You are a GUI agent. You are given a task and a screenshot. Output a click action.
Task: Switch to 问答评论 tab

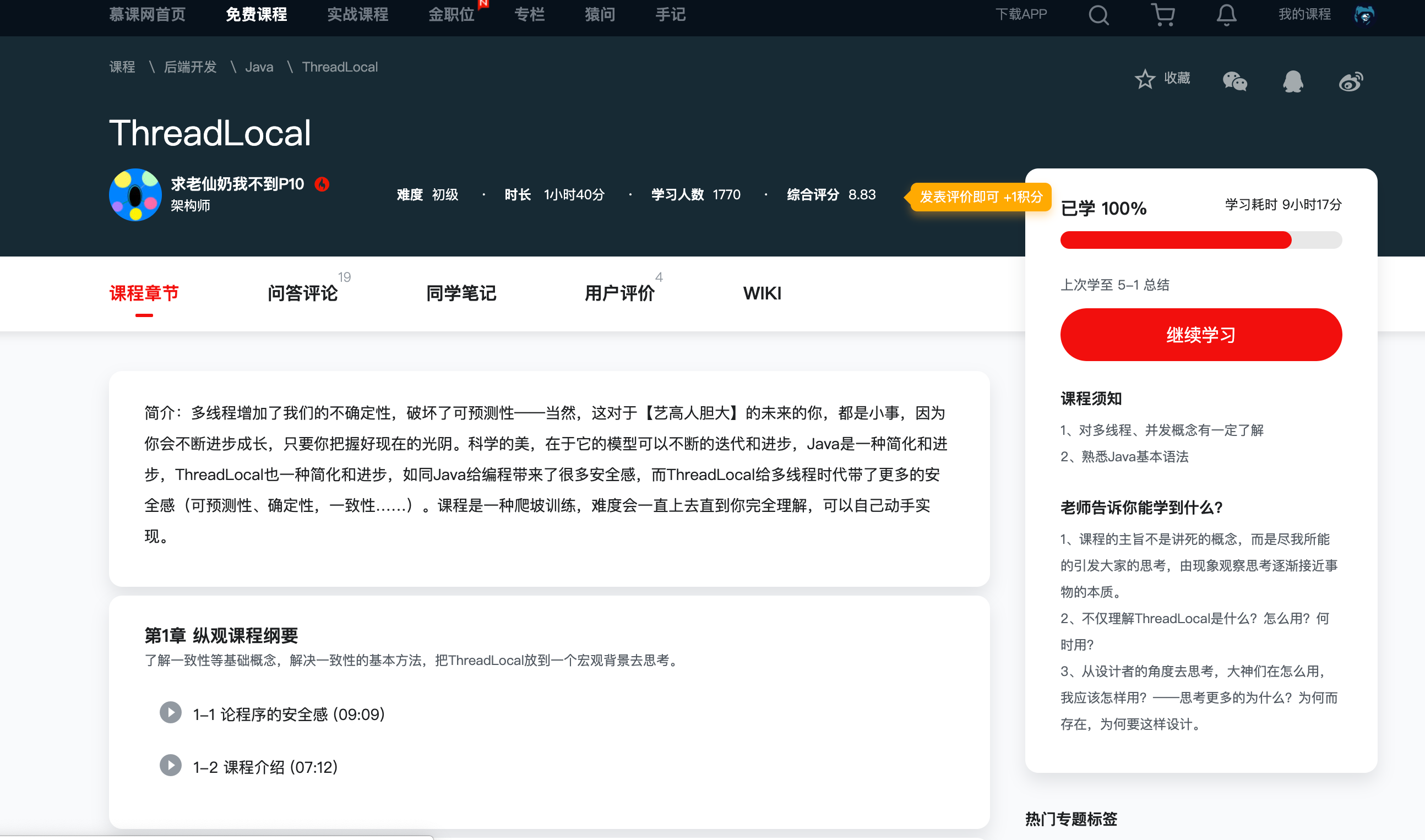(x=302, y=293)
